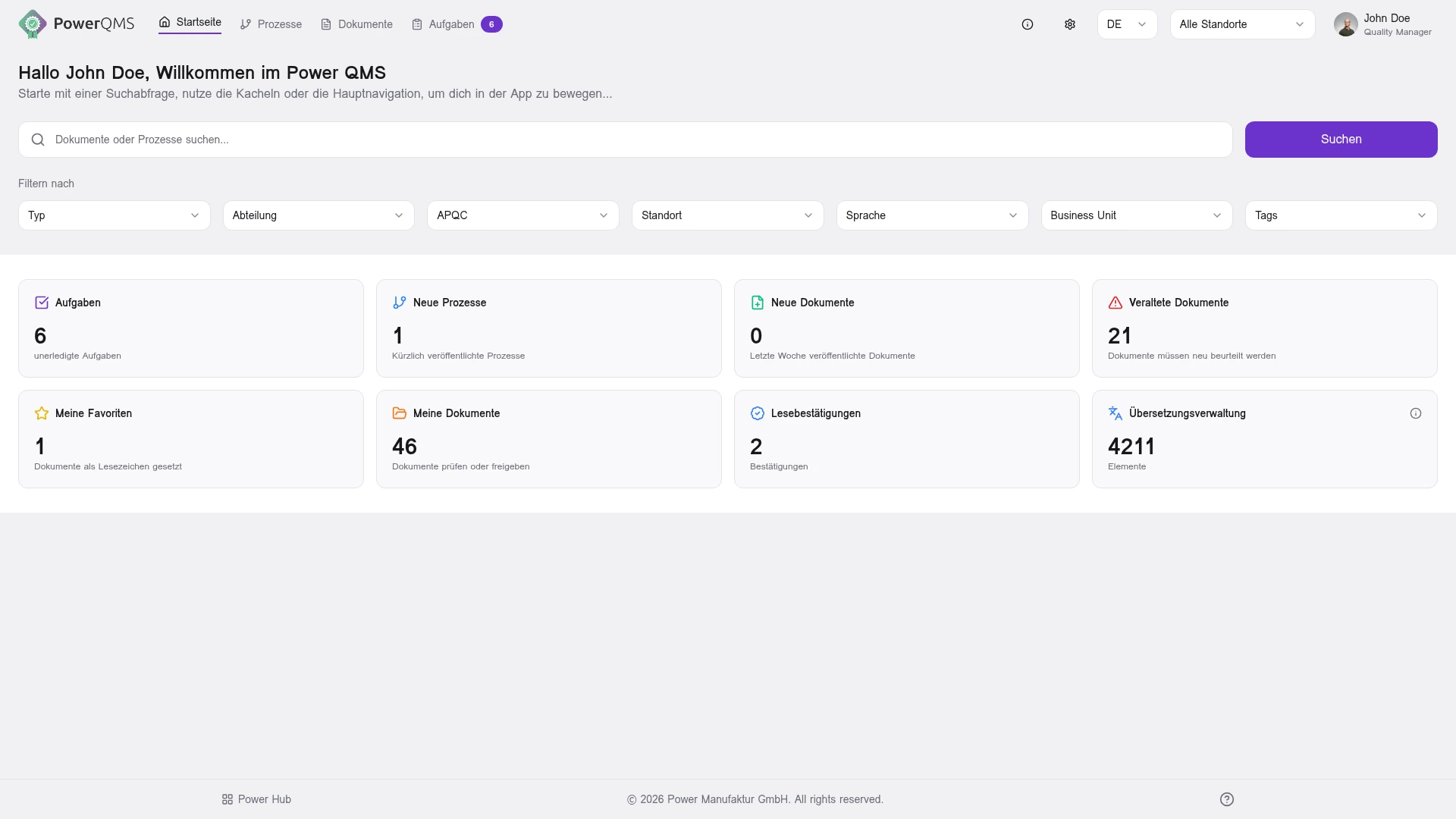Viewport: 1456px width, 819px height.
Task: Click the Neue Prozesse branch icon
Action: click(400, 303)
